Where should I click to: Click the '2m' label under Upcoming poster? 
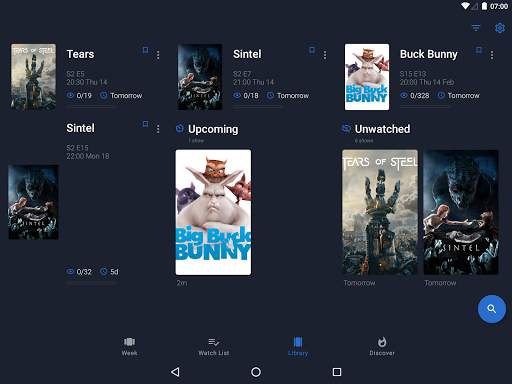pos(182,283)
